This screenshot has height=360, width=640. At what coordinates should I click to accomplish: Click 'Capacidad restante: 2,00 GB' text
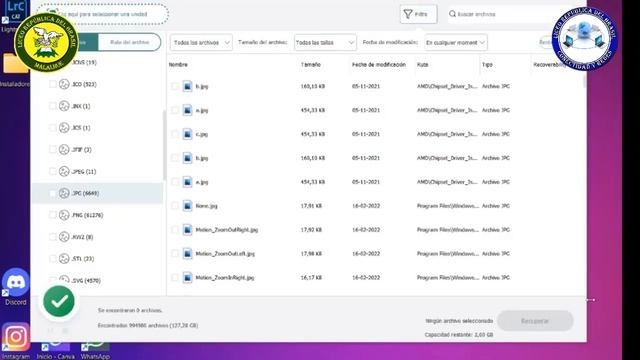(459, 335)
